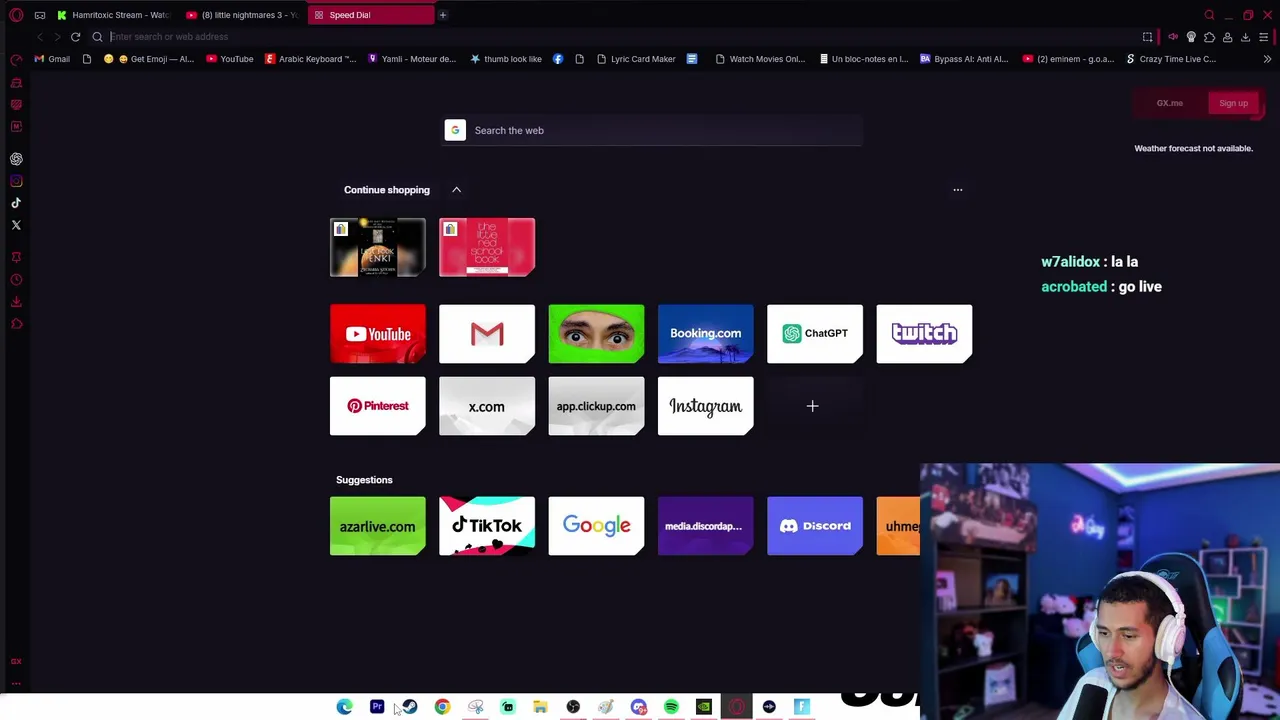The width and height of the screenshot is (1280, 720).
Task: Open the lightbulb toolbar icon
Action: [x=1191, y=37]
